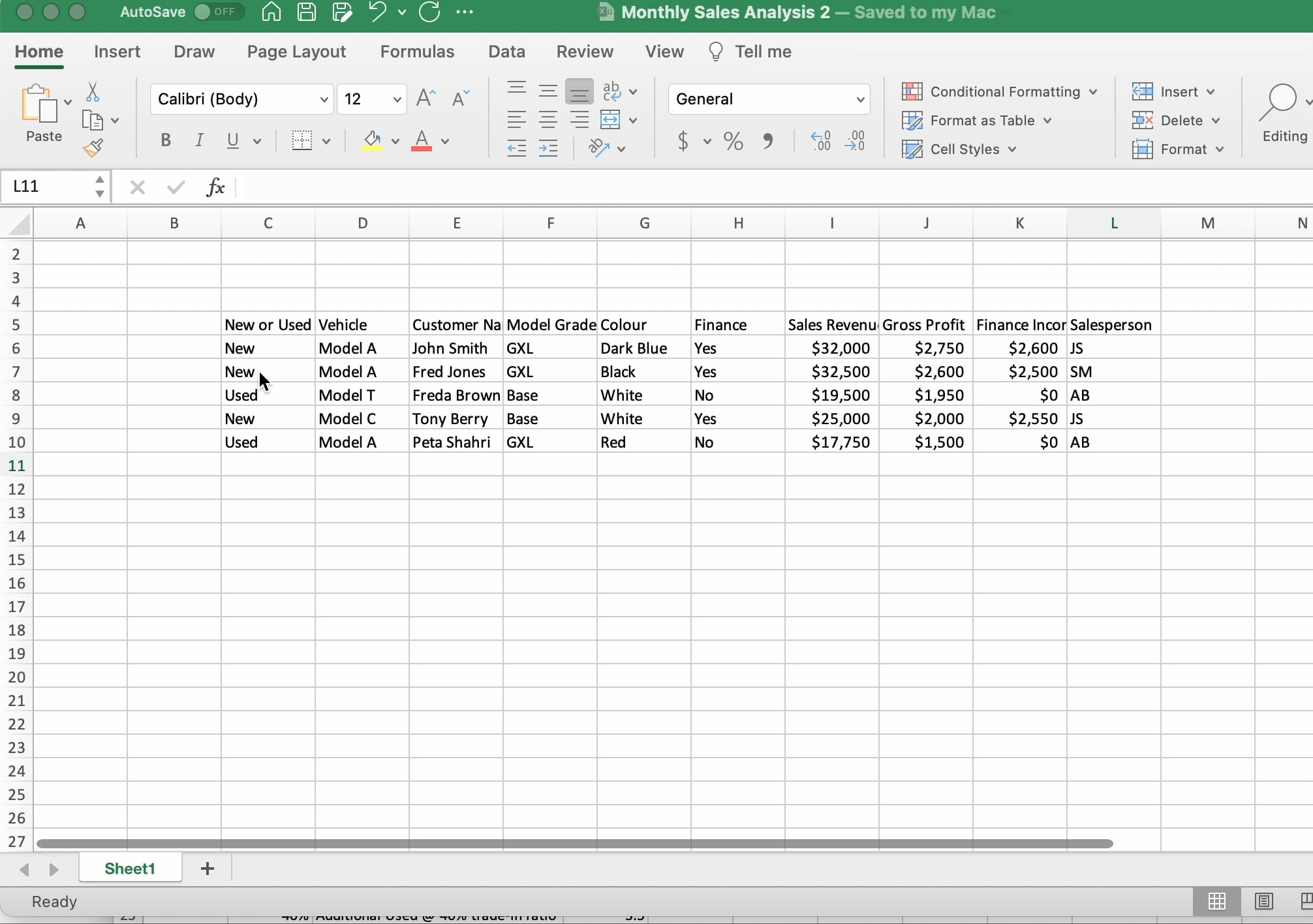The image size is (1313, 924).
Task: Select the Sheet1 tab at the bottom
Action: [x=129, y=869]
